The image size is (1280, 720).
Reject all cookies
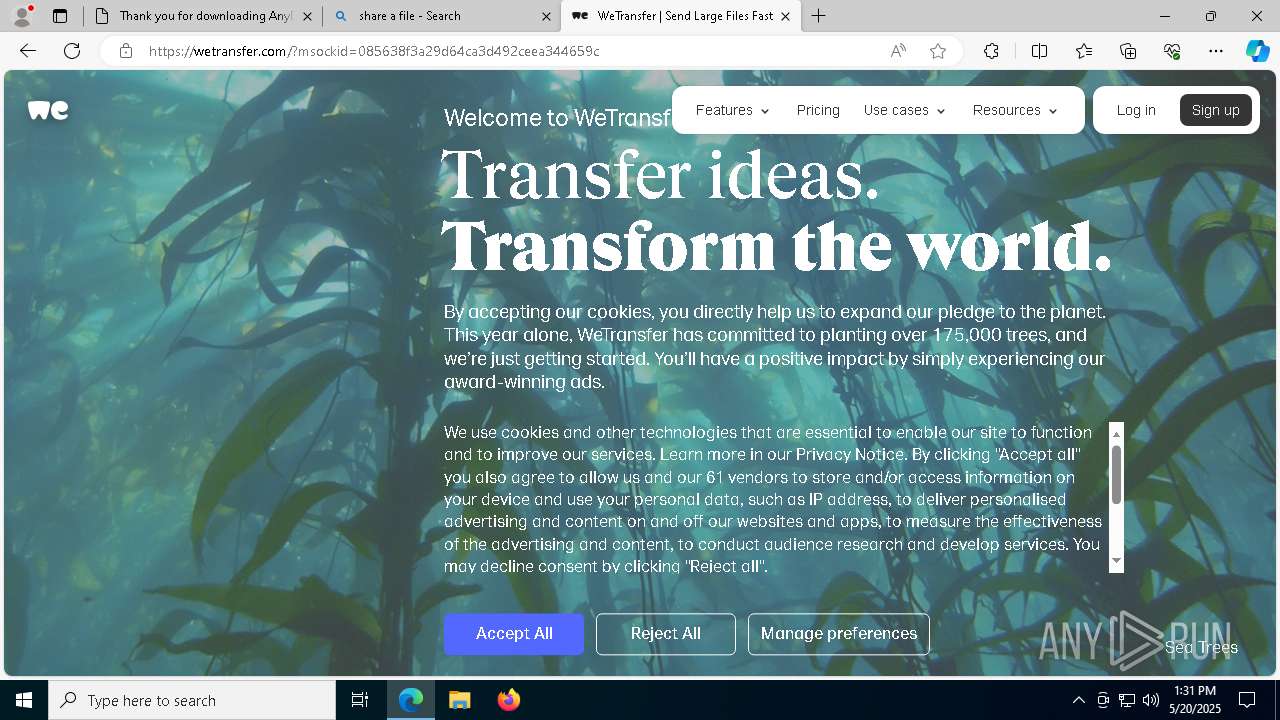click(x=666, y=634)
